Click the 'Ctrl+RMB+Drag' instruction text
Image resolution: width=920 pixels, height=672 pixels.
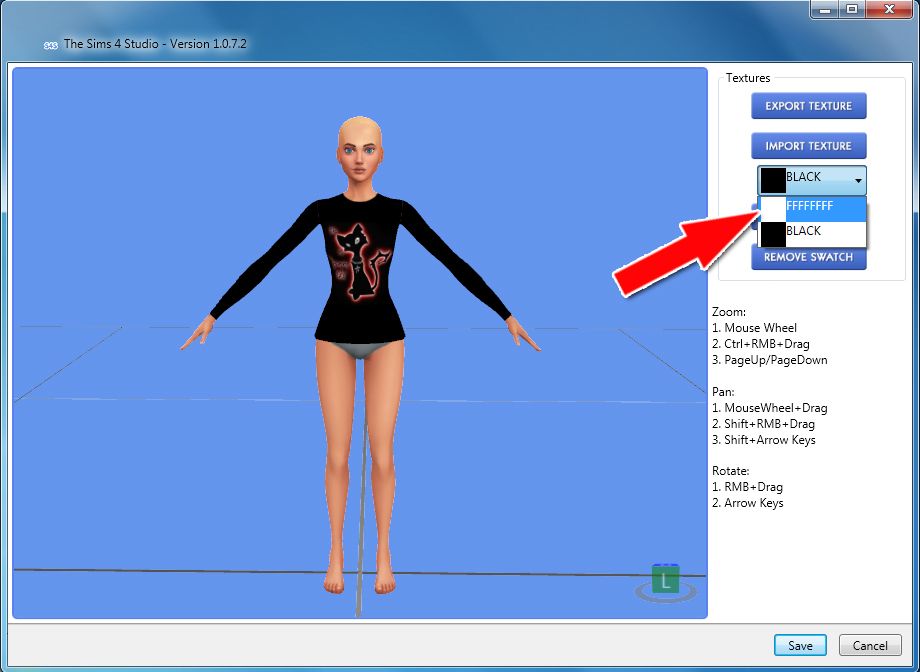(767, 344)
